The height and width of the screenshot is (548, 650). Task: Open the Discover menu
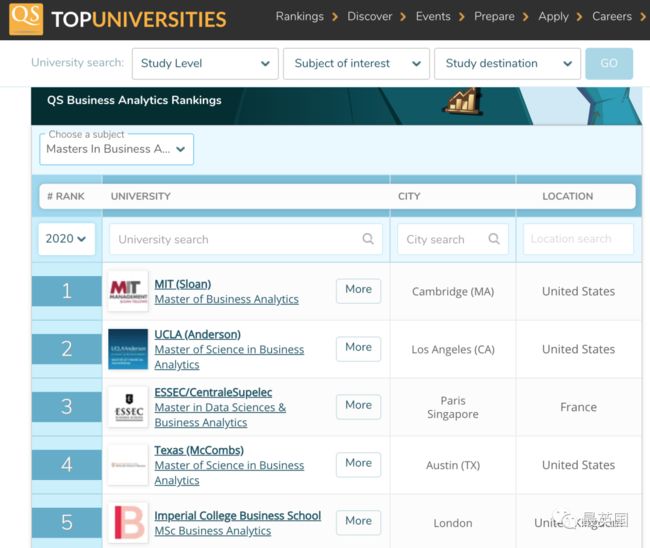(369, 17)
